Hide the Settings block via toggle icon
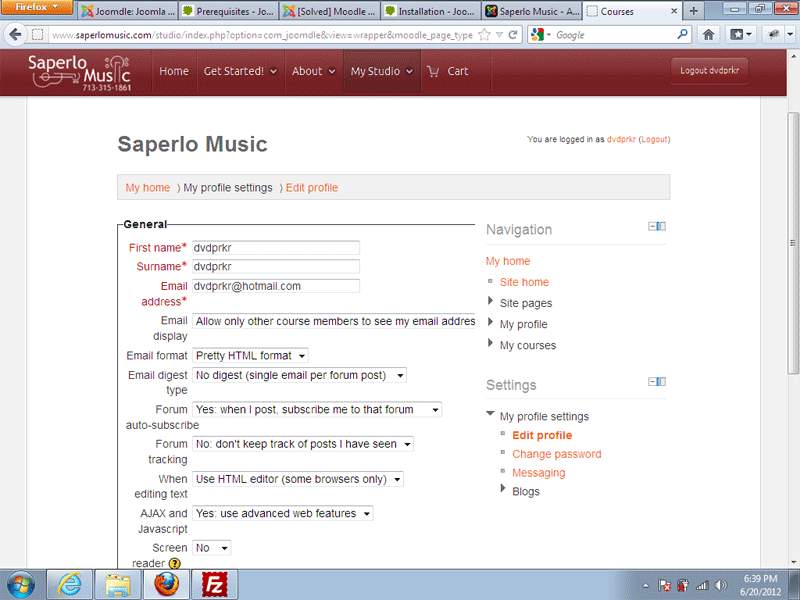Image resolution: width=800 pixels, height=600 pixels. coord(657,381)
